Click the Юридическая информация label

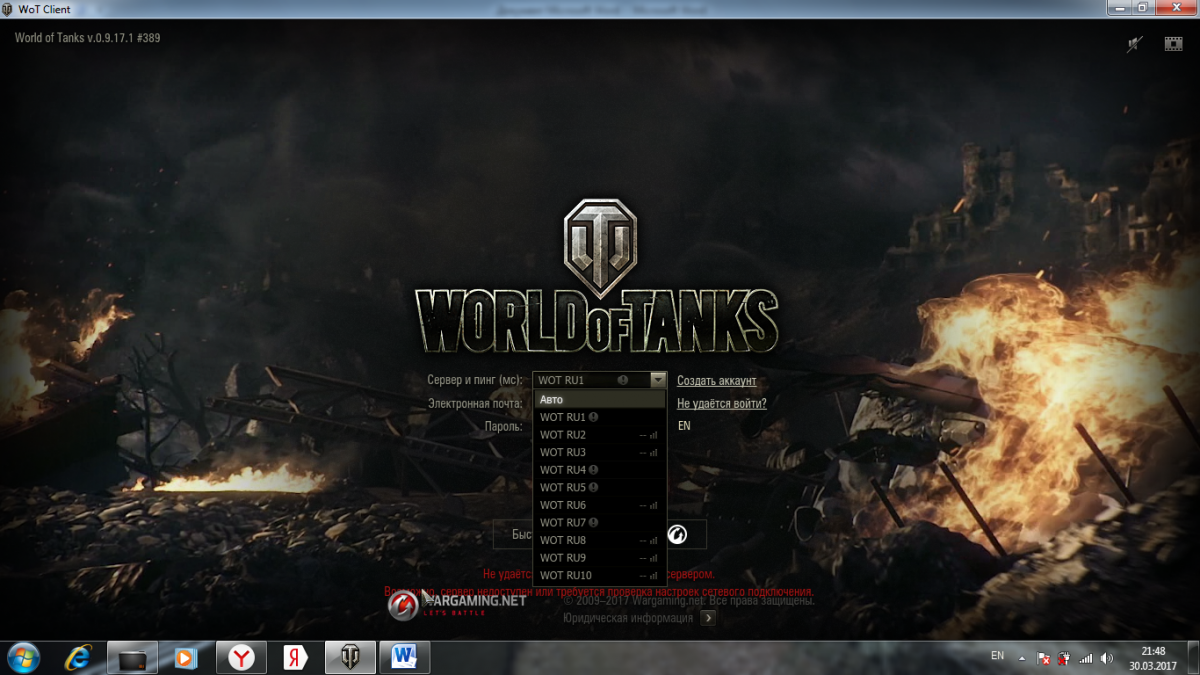pos(628,618)
